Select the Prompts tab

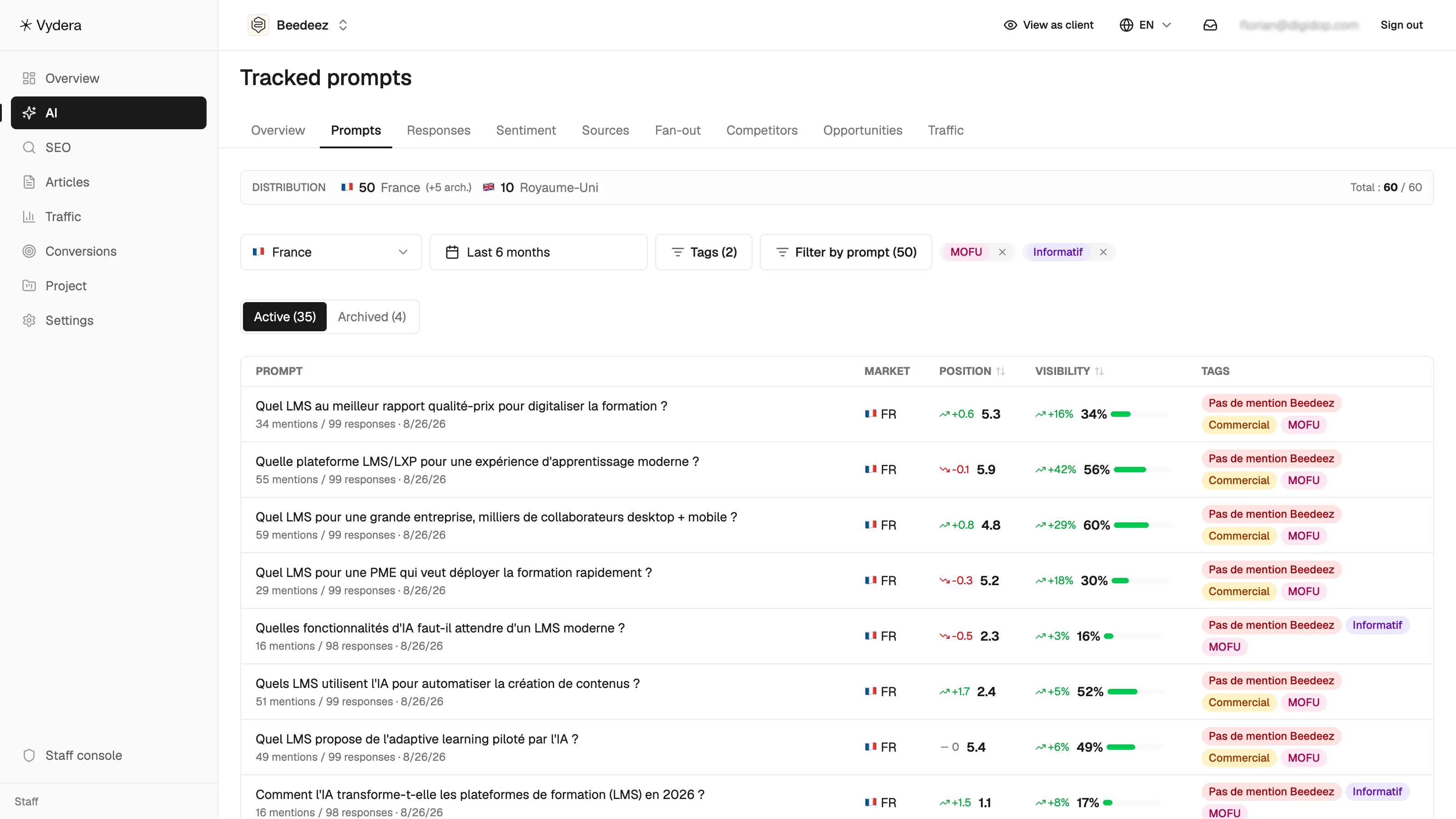point(355,131)
